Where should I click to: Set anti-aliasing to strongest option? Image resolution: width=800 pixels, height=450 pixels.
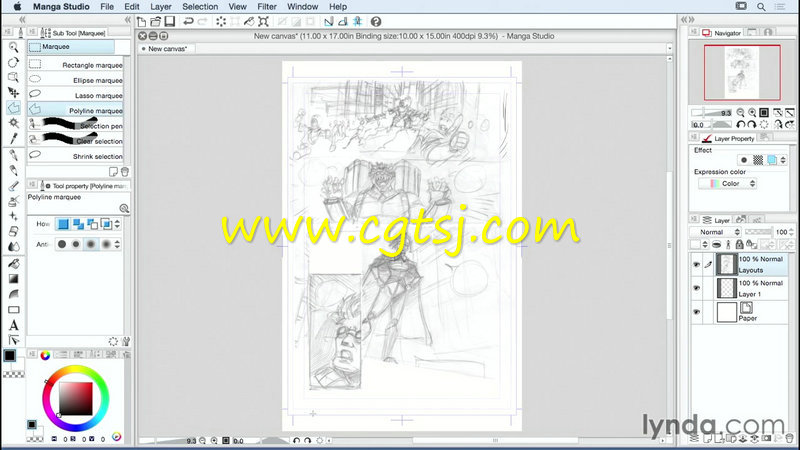(x=106, y=244)
